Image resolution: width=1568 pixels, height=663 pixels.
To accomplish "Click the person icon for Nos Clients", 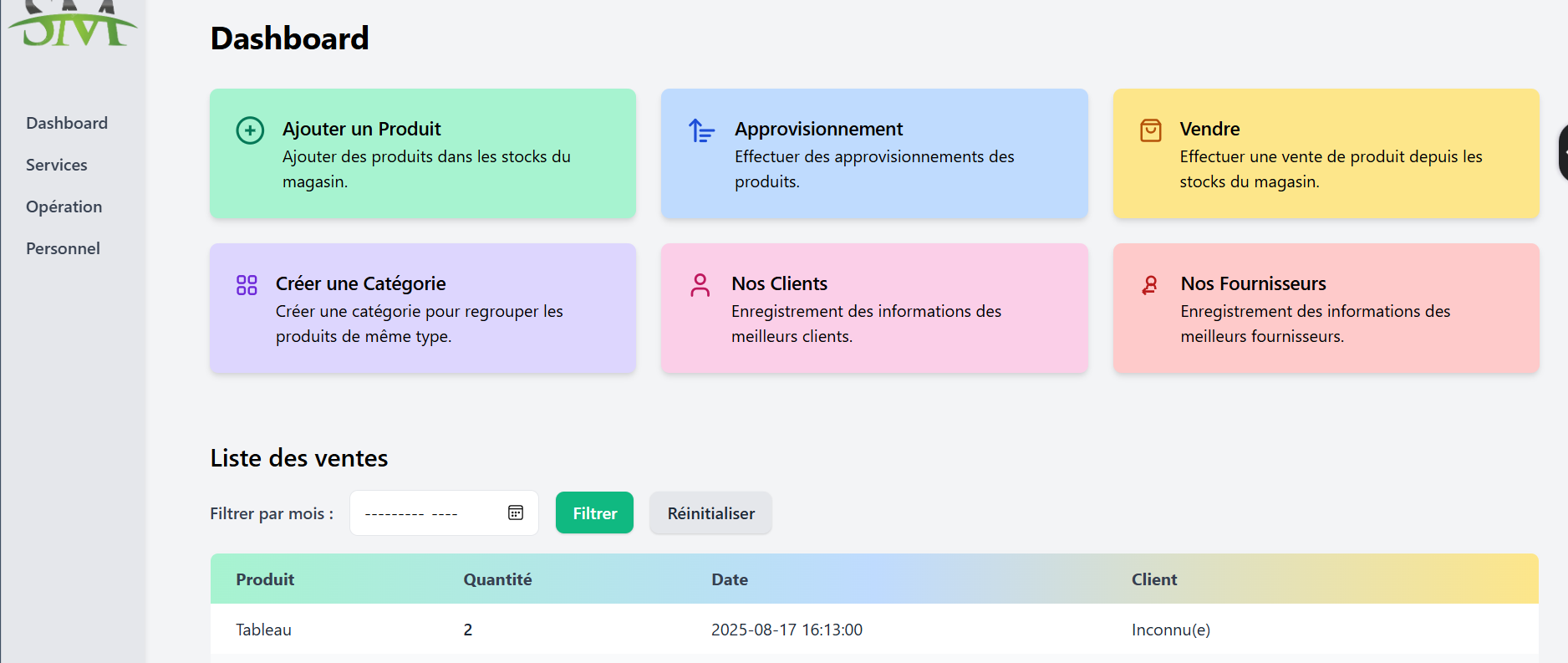I will pos(700,285).
